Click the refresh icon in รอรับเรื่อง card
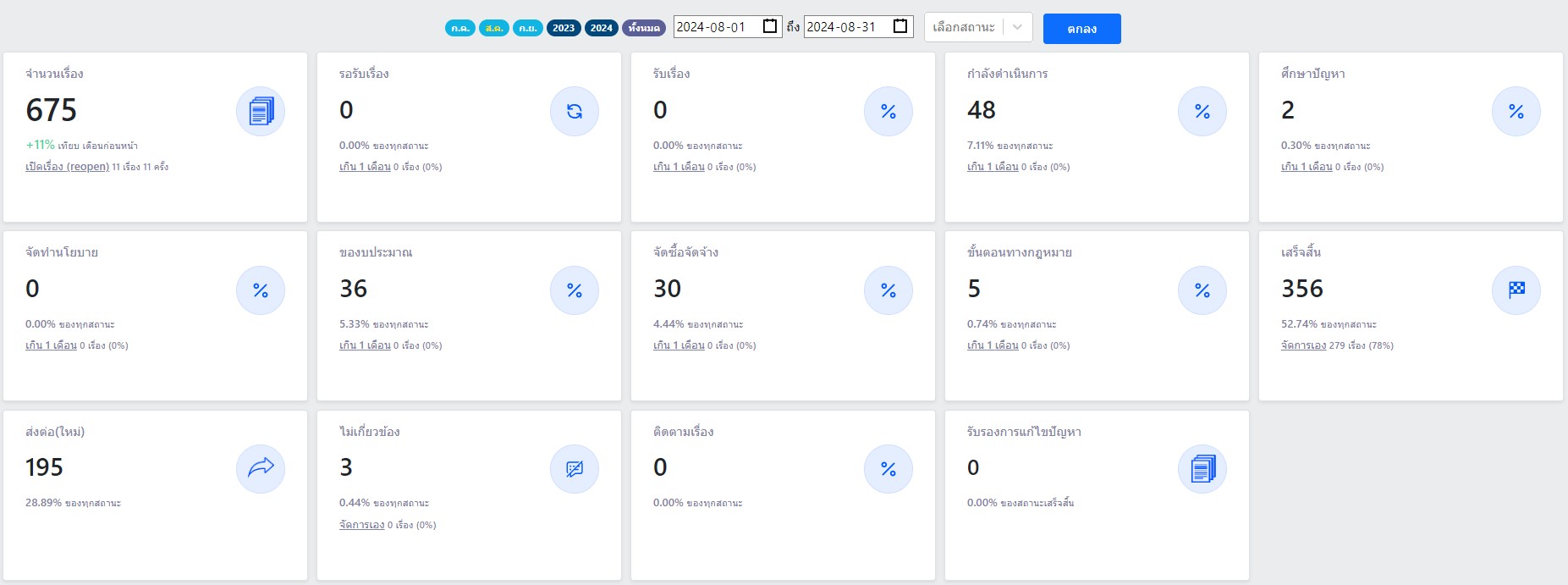Screen dimensions: 1568x585 [575, 112]
